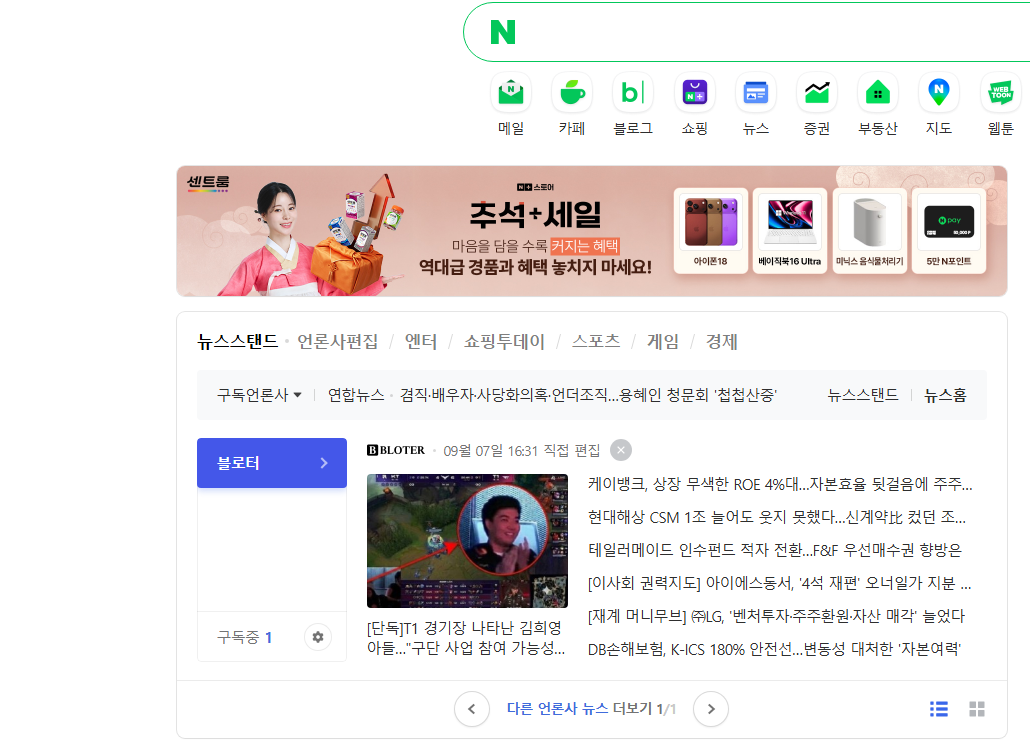Image resolution: width=1030 pixels, height=747 pixels.
Task: Open the 케이뱅크 ROE headline
Action: tap(780, 485)
